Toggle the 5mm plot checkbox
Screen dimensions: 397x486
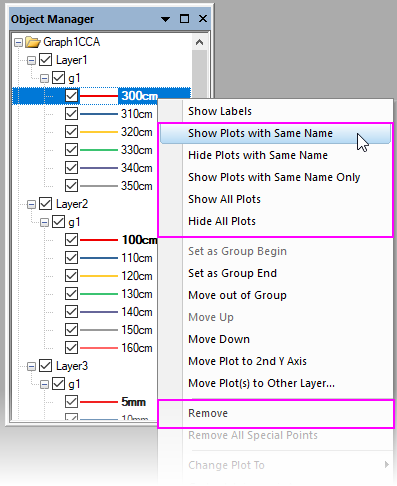[71, 402]
